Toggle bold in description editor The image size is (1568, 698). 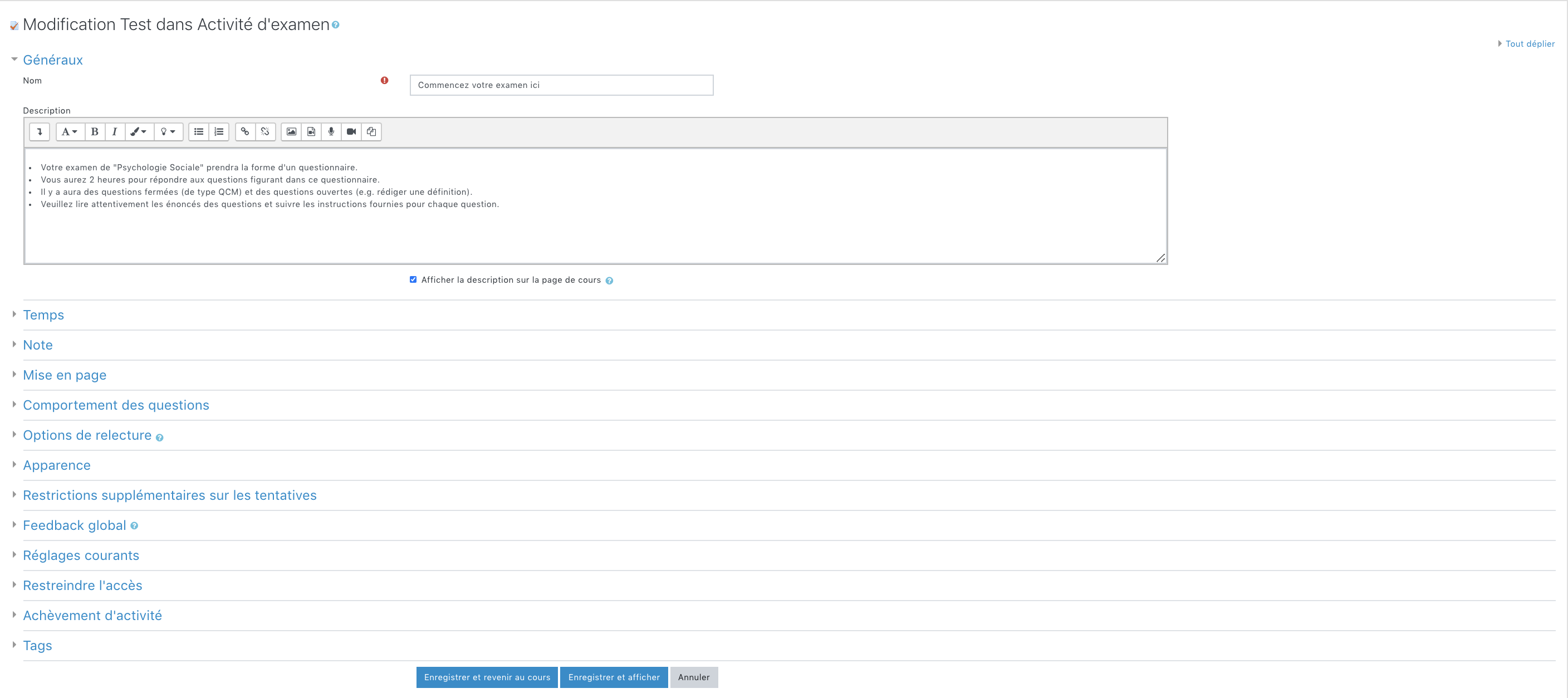(94, 131)
